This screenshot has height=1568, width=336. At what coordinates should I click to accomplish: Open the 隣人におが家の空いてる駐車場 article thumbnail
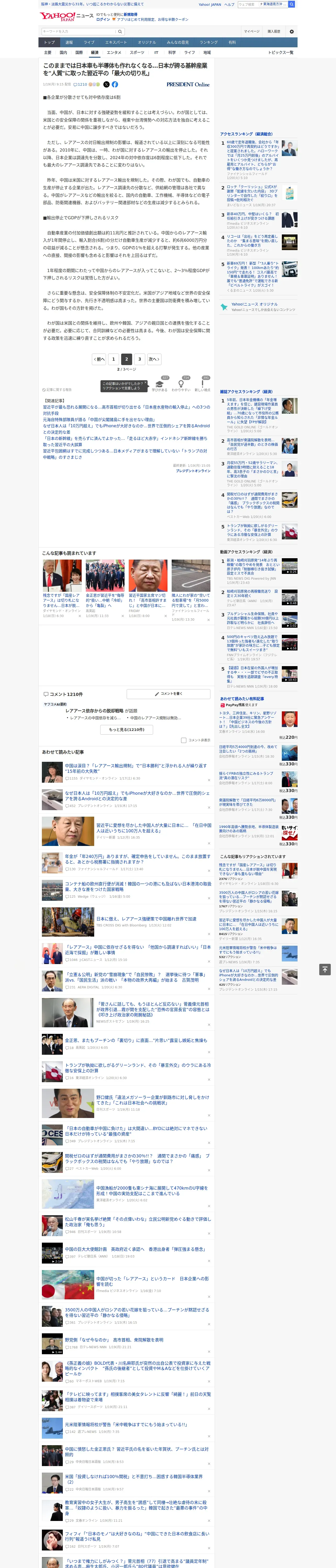point(191,576)
